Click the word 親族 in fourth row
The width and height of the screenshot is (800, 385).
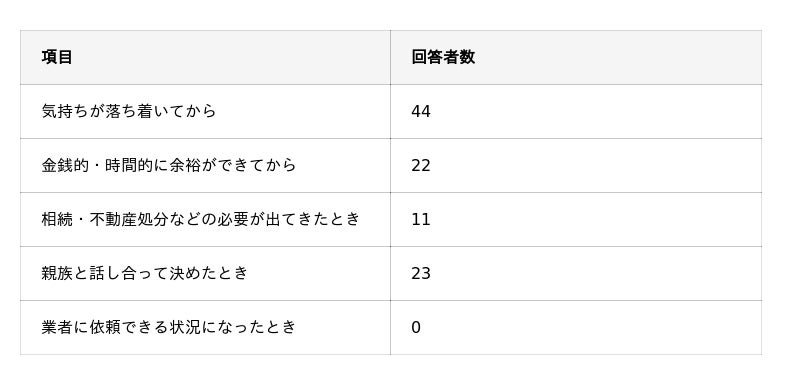tap(57, 273)
